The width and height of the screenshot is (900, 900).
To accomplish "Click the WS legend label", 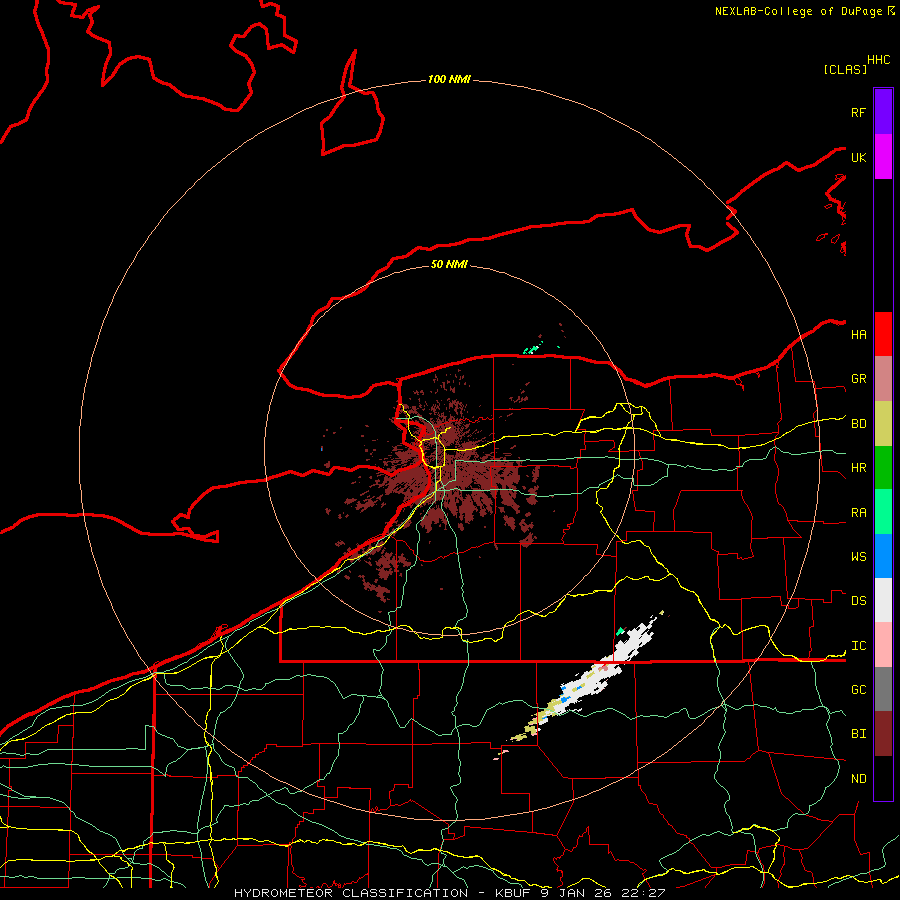I will (858, 556).
